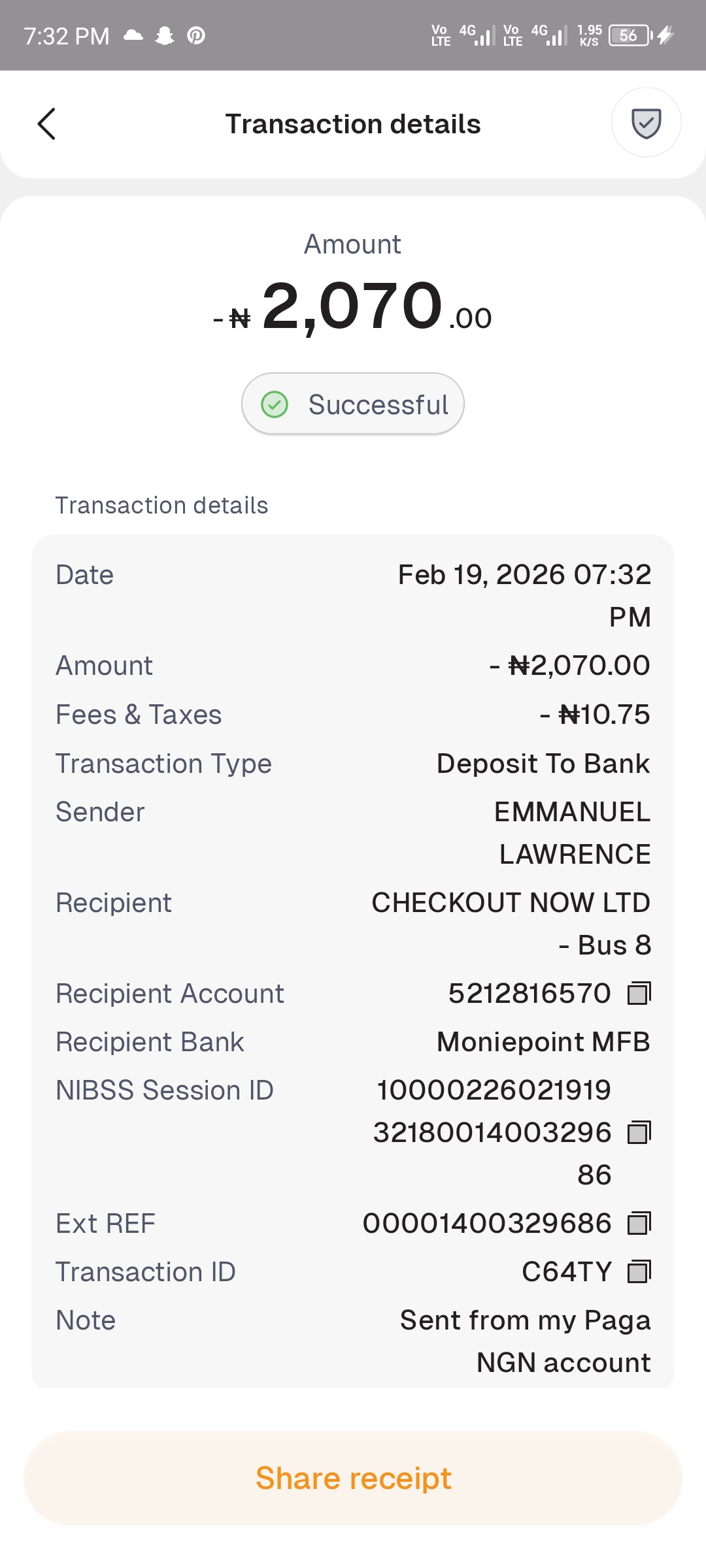Screen dimensions: 706x1568
Task: Copy the Ext REF number
Action: (639, 1224)
